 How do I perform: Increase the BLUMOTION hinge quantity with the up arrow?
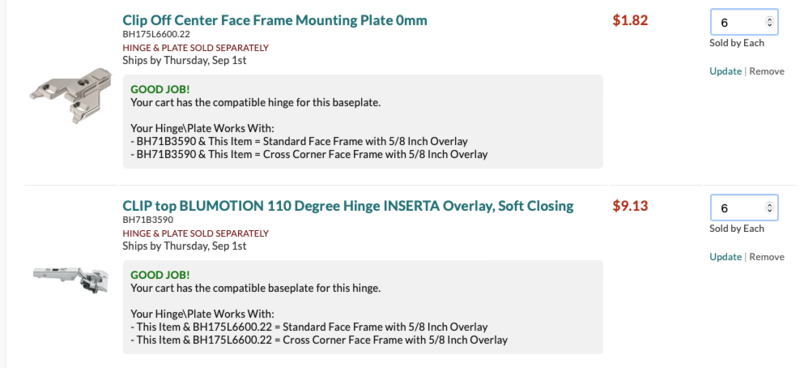pos(769,205)
